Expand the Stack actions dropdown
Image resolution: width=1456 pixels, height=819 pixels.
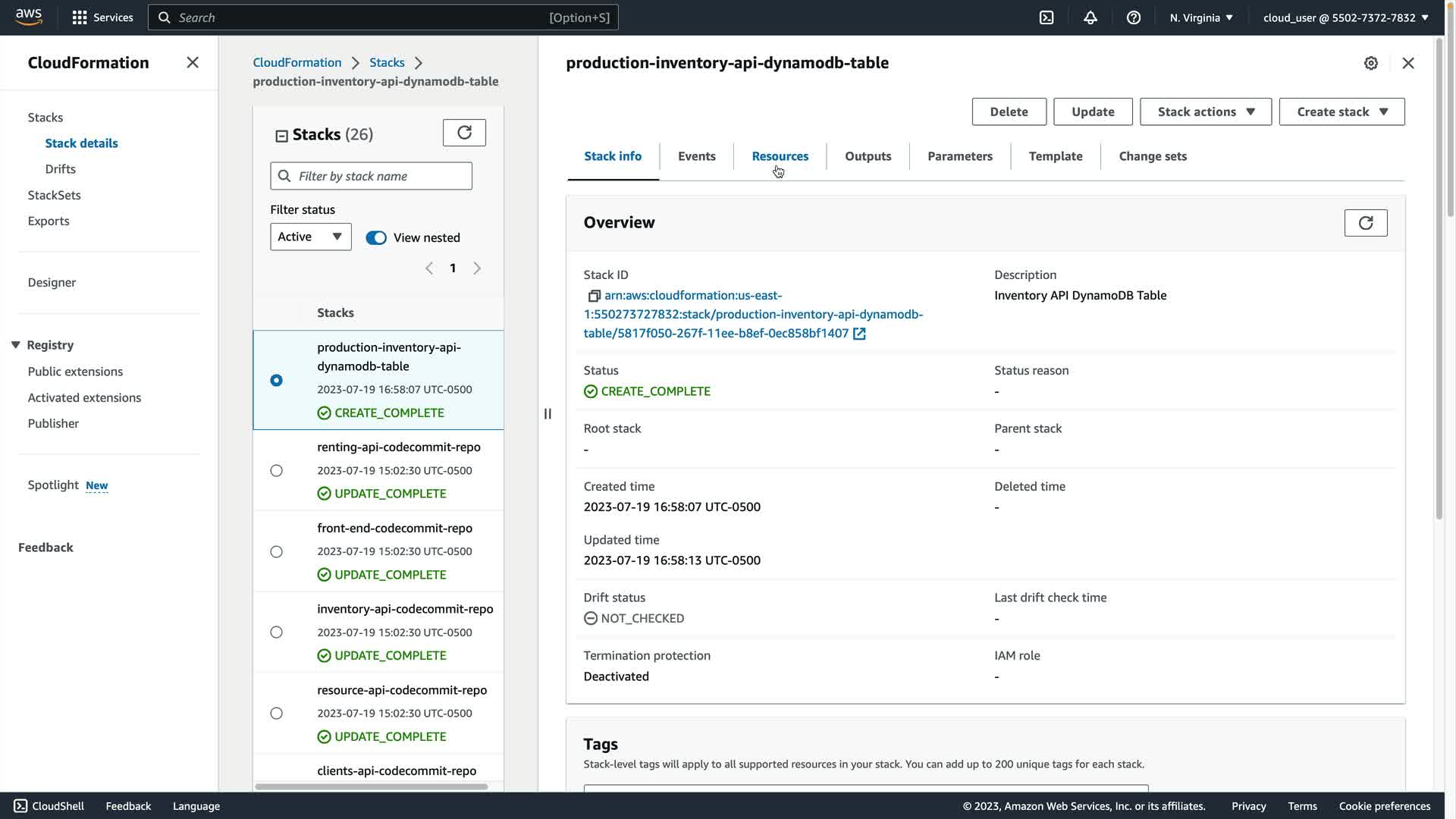click(x=1205, y=111)
